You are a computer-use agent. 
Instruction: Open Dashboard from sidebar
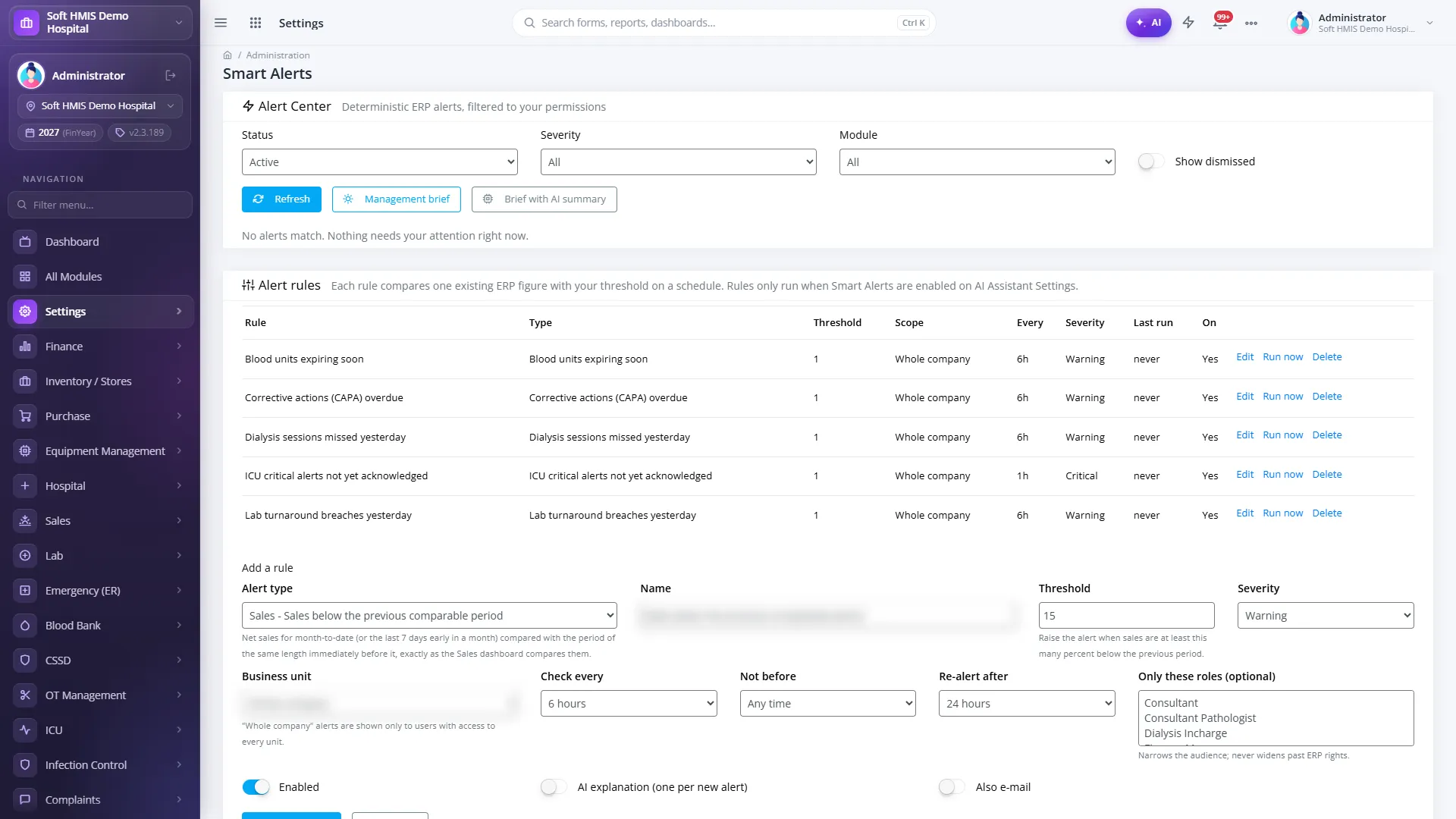(x=100, y=242)
